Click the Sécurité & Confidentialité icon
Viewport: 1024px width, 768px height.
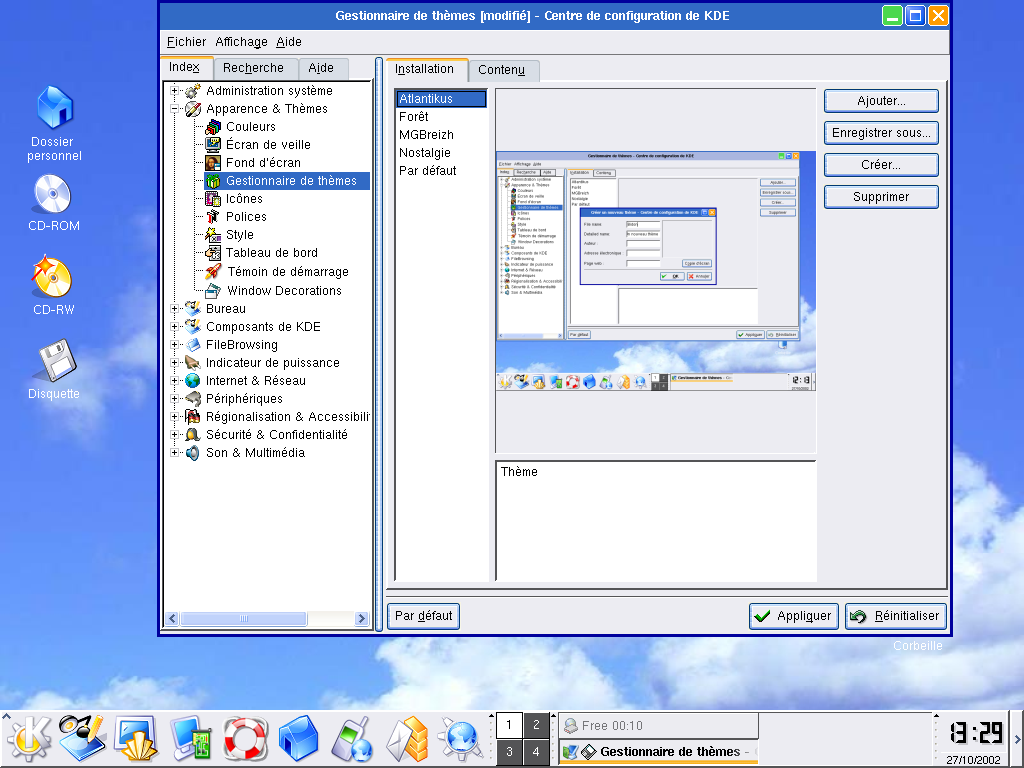pos(193,435)
